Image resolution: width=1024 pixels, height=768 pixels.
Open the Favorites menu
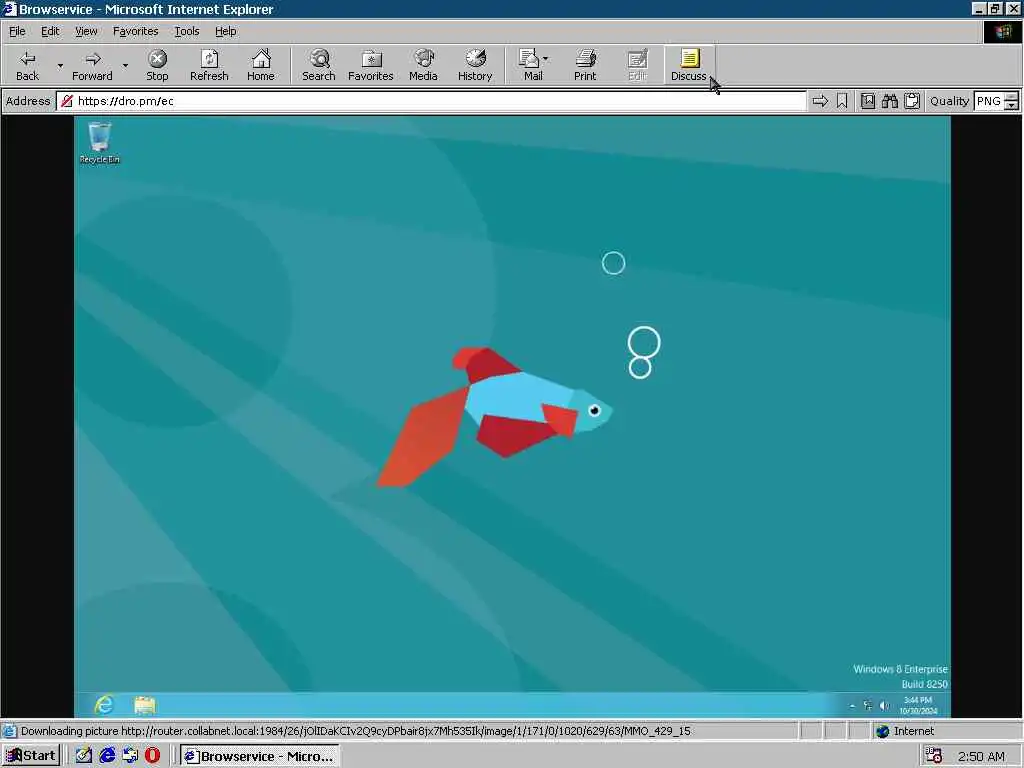(135, 31)
